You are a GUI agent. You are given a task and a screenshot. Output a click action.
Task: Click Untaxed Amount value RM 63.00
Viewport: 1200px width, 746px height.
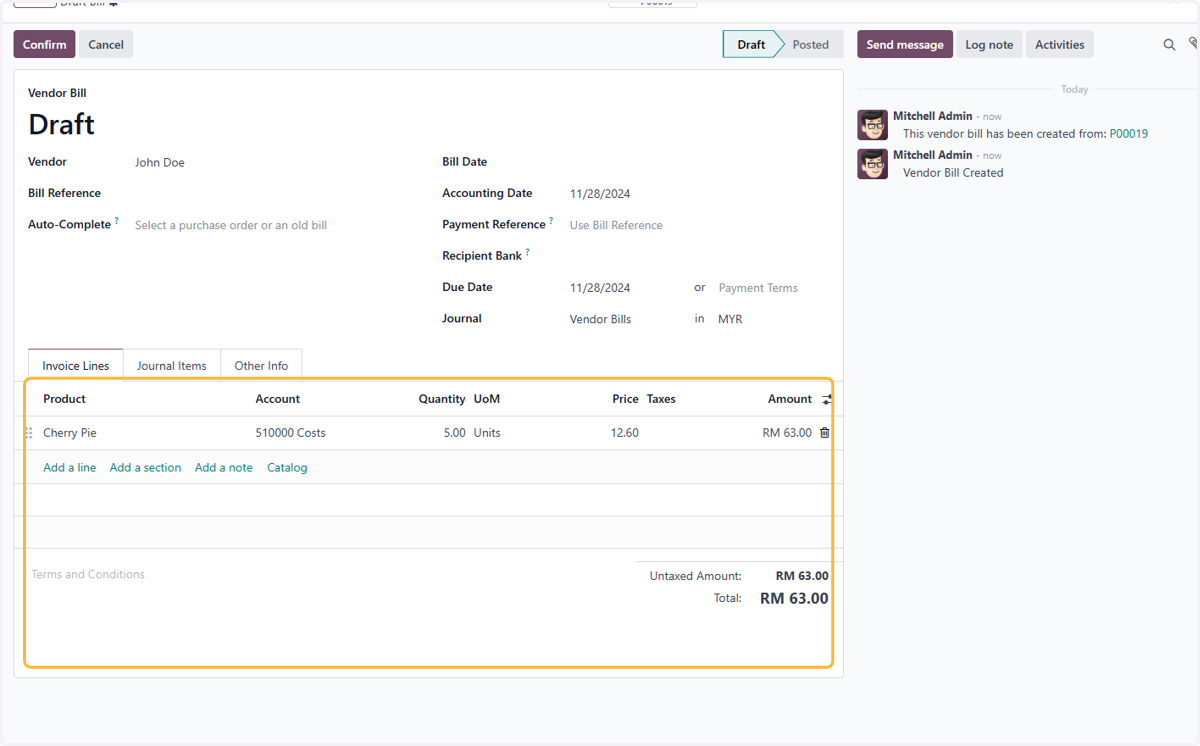(802, 576)
